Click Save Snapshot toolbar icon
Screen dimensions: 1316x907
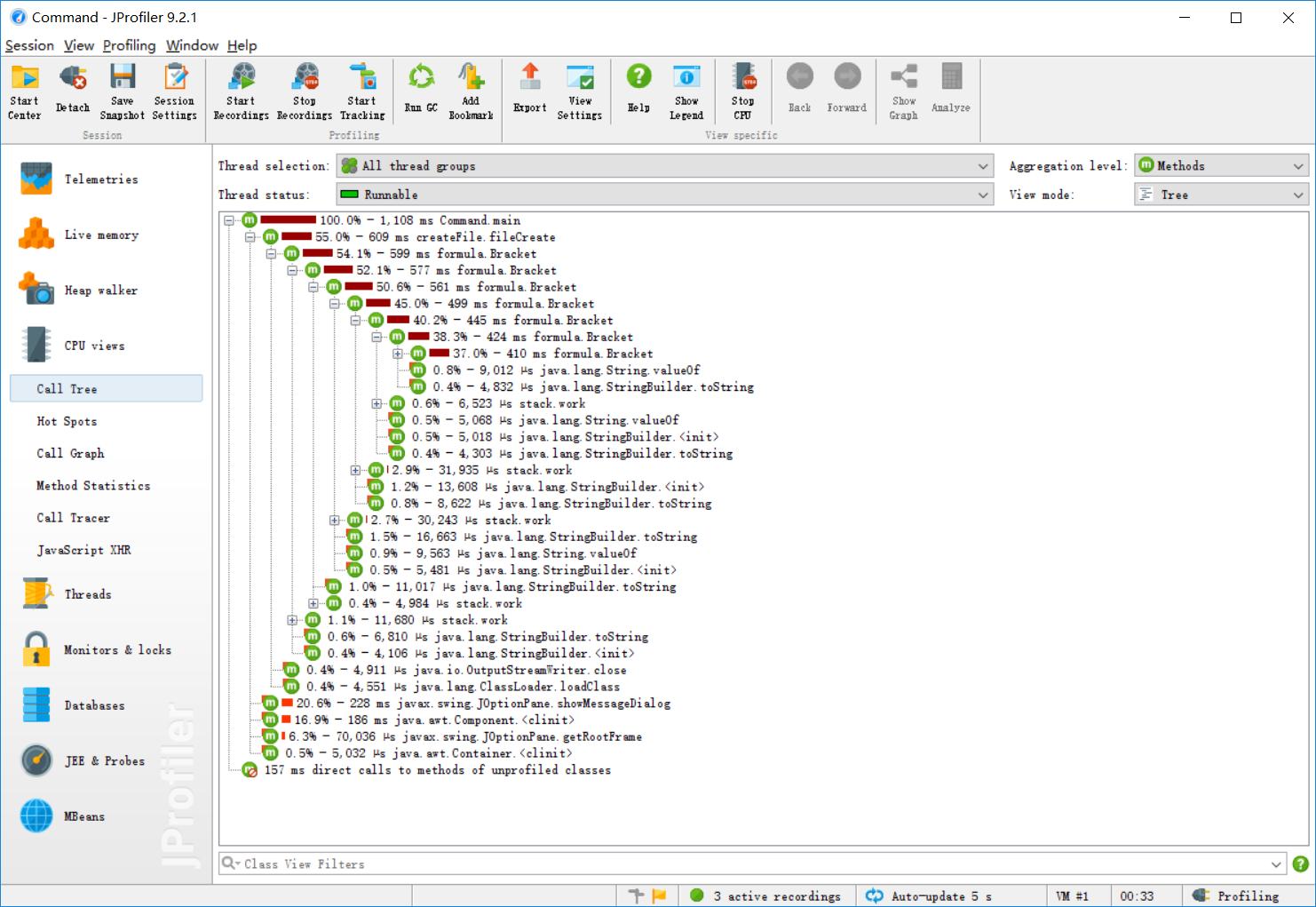click(x=123, y=91)
